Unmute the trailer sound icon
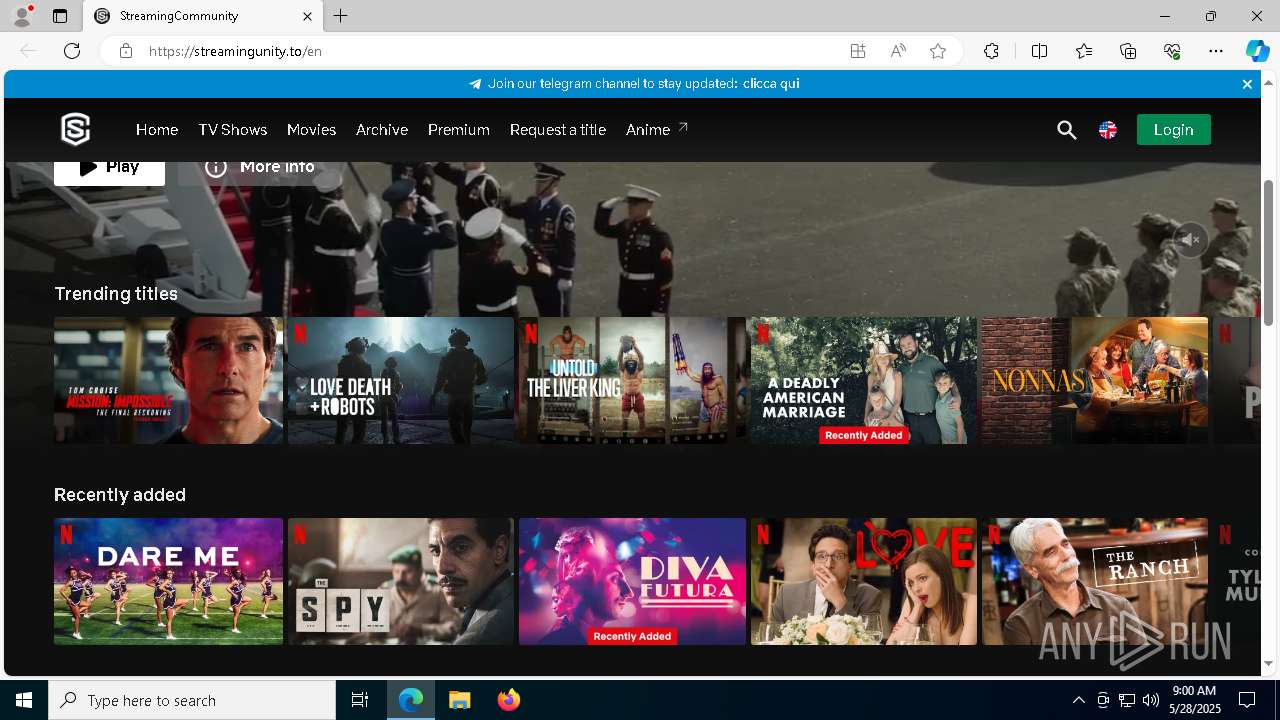This screenshot has width=1280, height=720. click(x=1190, y=240)
